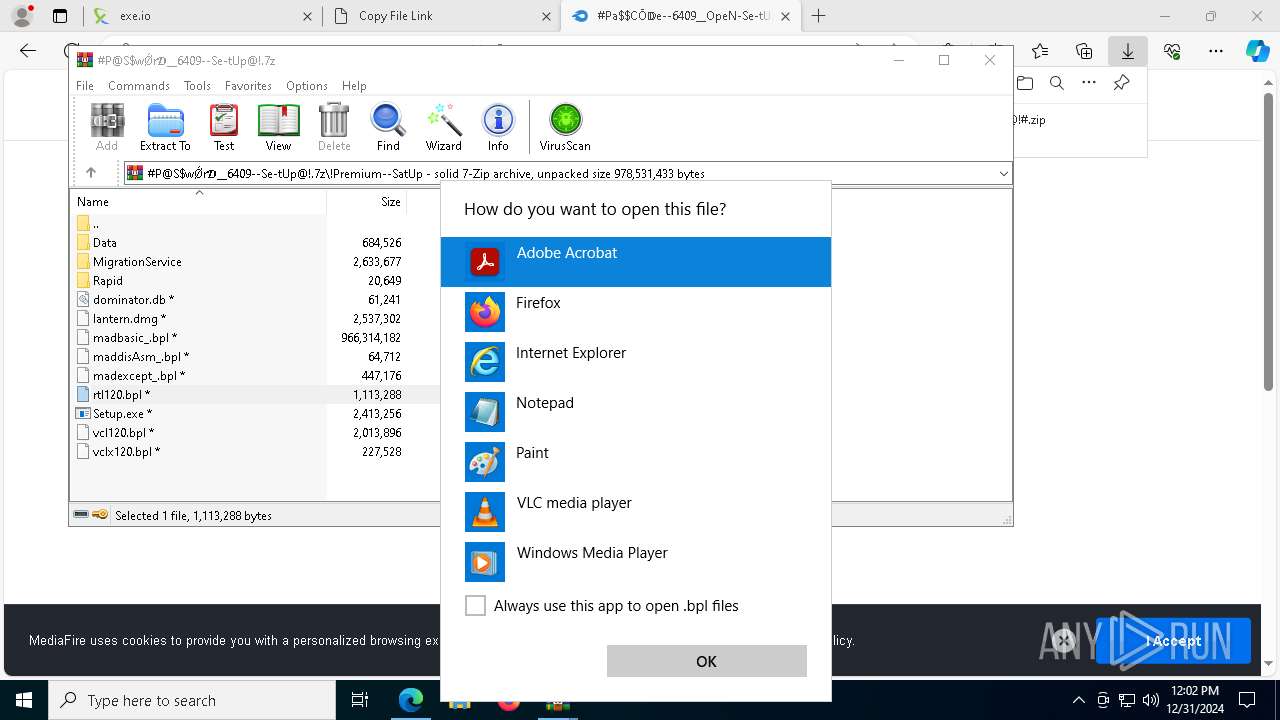This screenshot has width=1280, height=720.
Task: Switch to the Copy File Link tab
Action: (441, 16)
